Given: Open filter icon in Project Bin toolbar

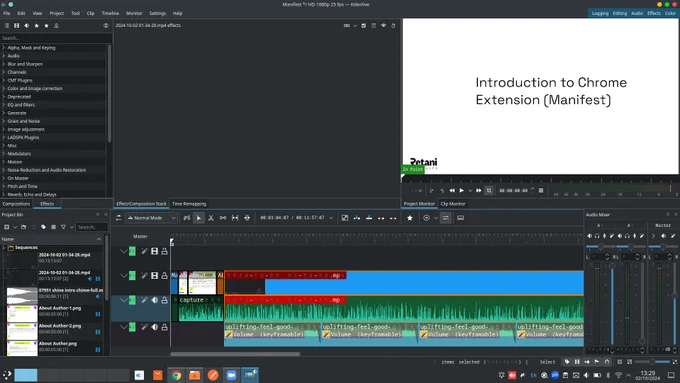Looking at the screenshot, I should (63, 227).
